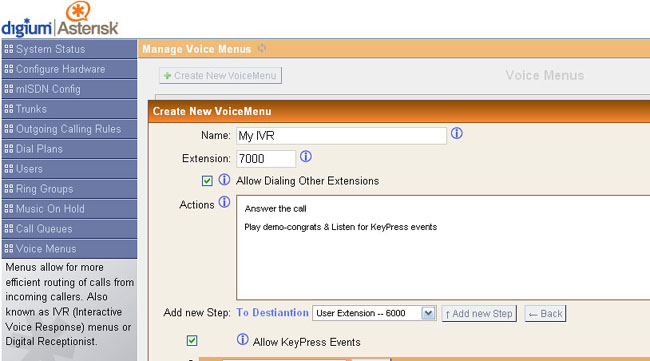
Task: Click the Manage Voice Menus title
Action: point(196,49)
